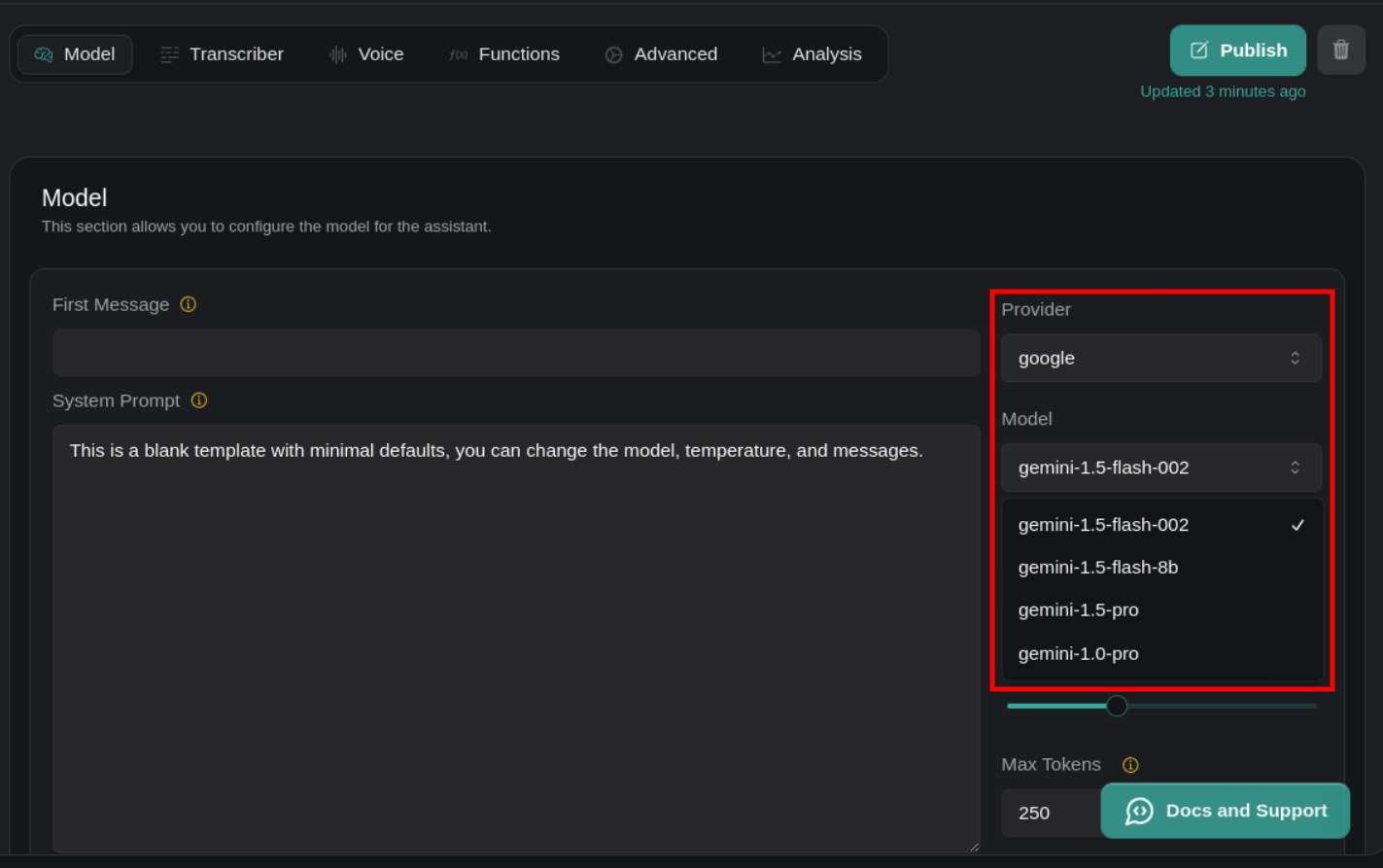Choose the gemini-1.5-pro option
This screenshot has height=868, width=1383.
tap(1079, 610)
